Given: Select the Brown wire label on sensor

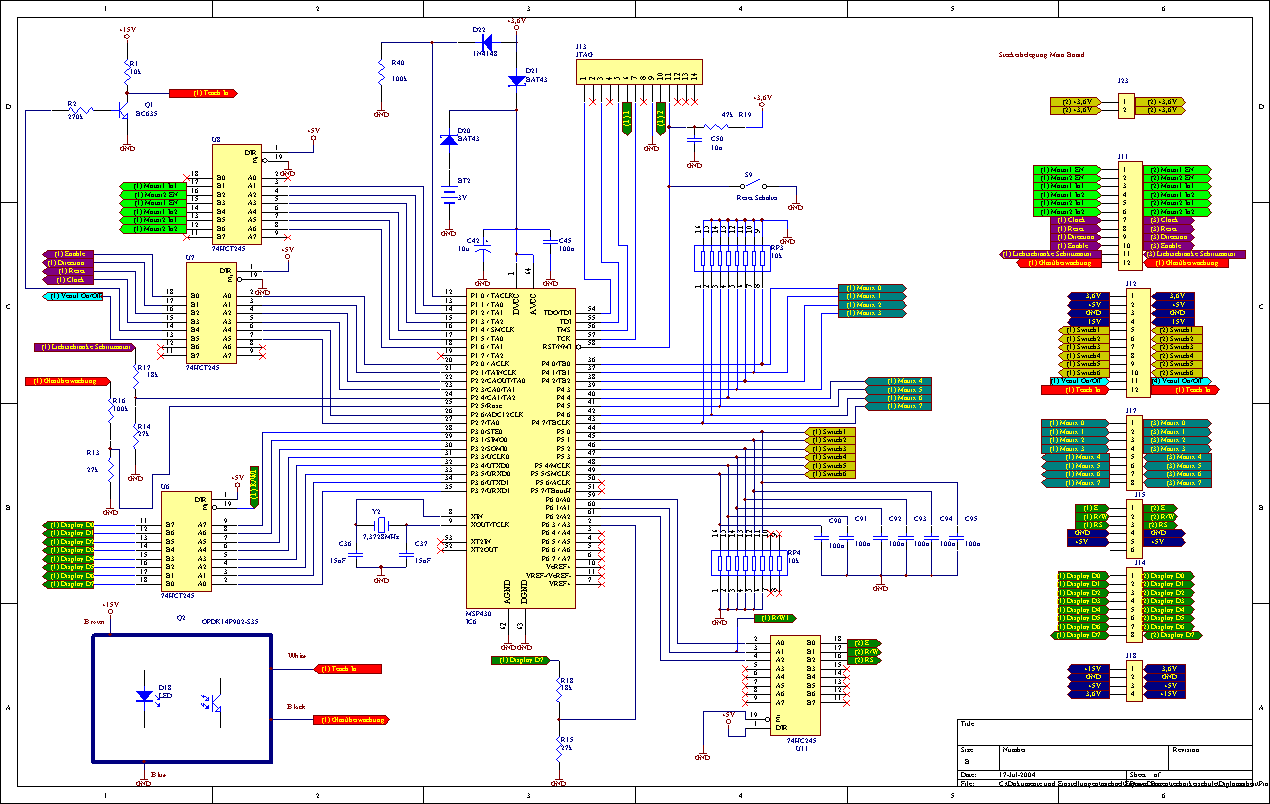Looking at the screenshot, I should 95,622.
